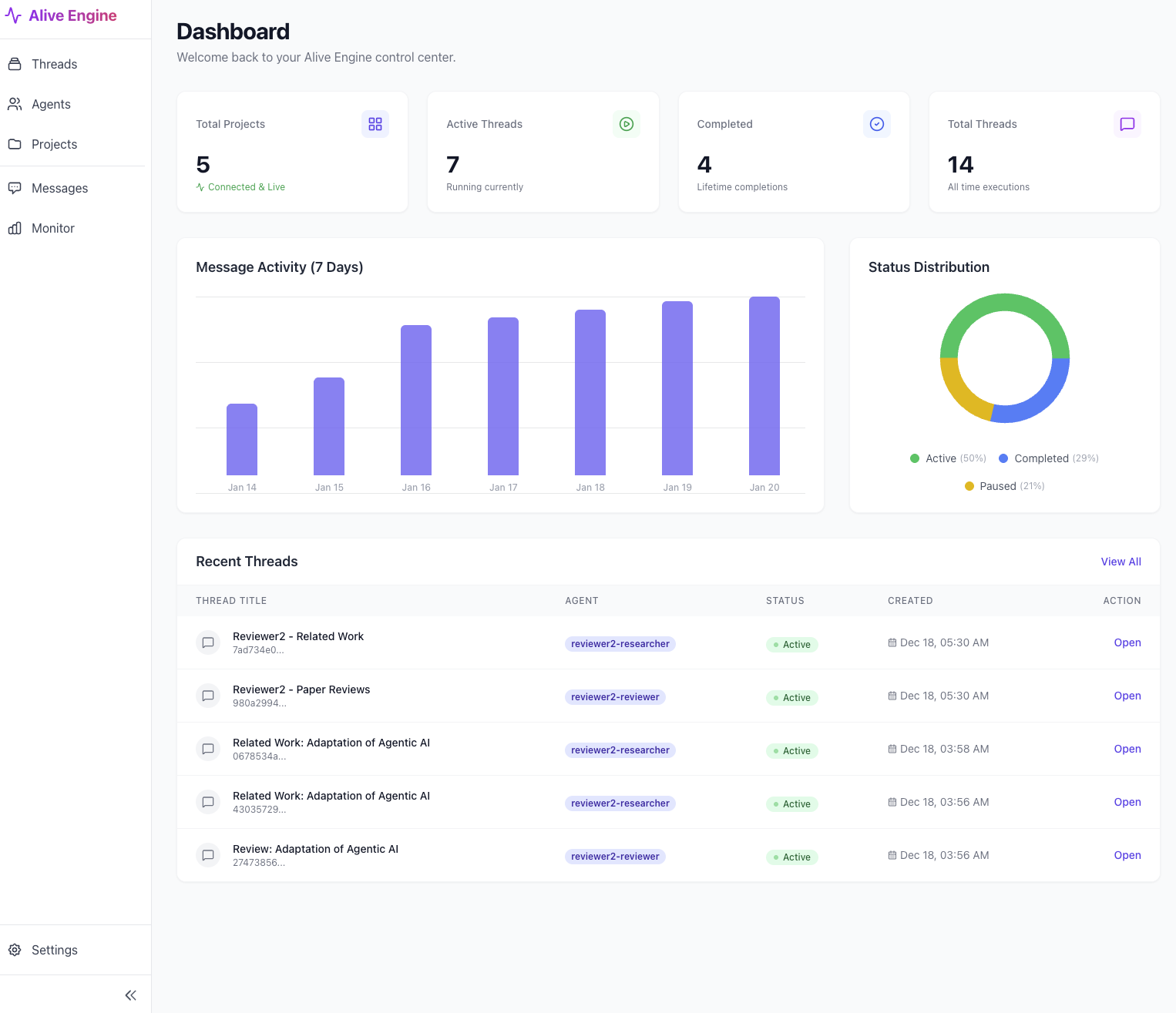Click the Total Threads chat bubble icon
Viewport: 1176px width, 1013px height.
(1127, 124)
